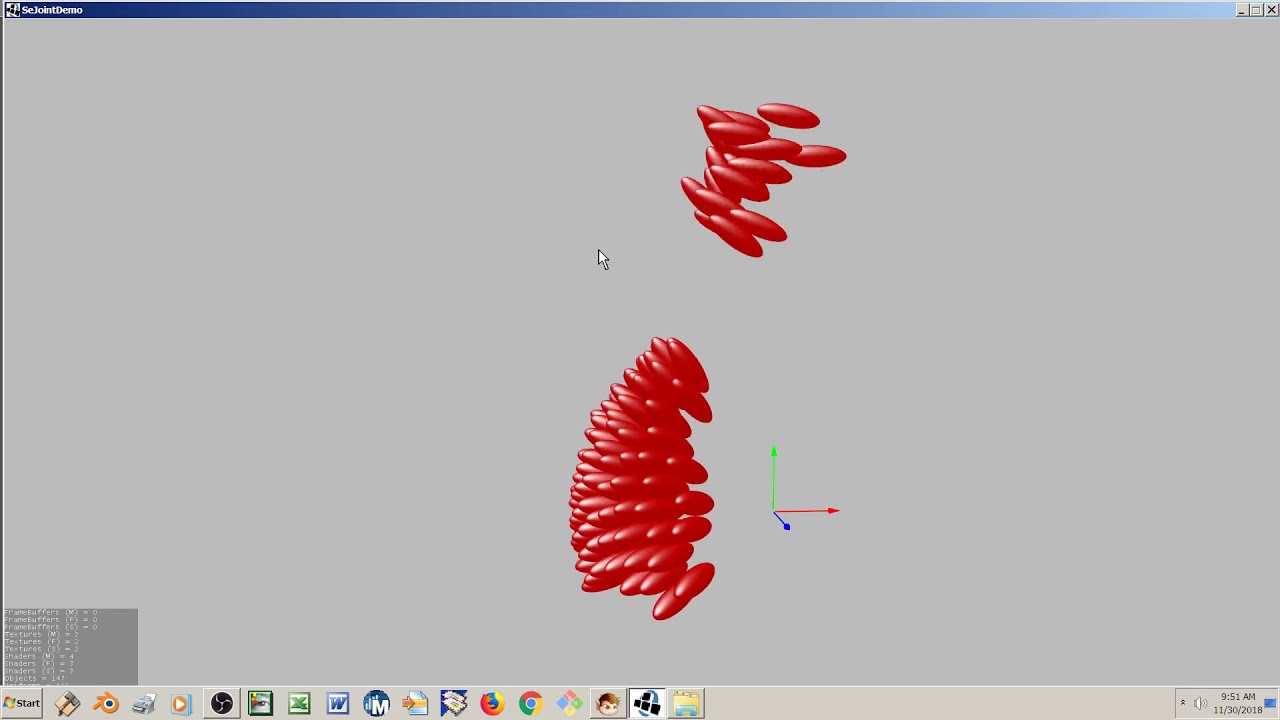The width and height of the screenshot is (1280, 720).
Task: Show hidden system tray icons
Action: [x=1182, y=703]
